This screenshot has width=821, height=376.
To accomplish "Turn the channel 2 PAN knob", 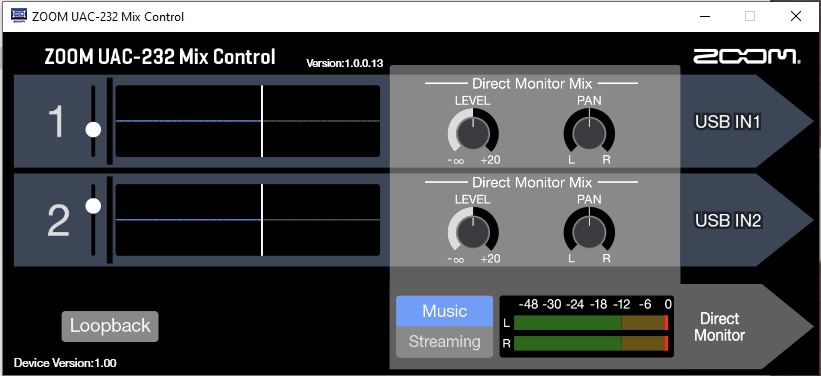I will click(x=589, y=231).
